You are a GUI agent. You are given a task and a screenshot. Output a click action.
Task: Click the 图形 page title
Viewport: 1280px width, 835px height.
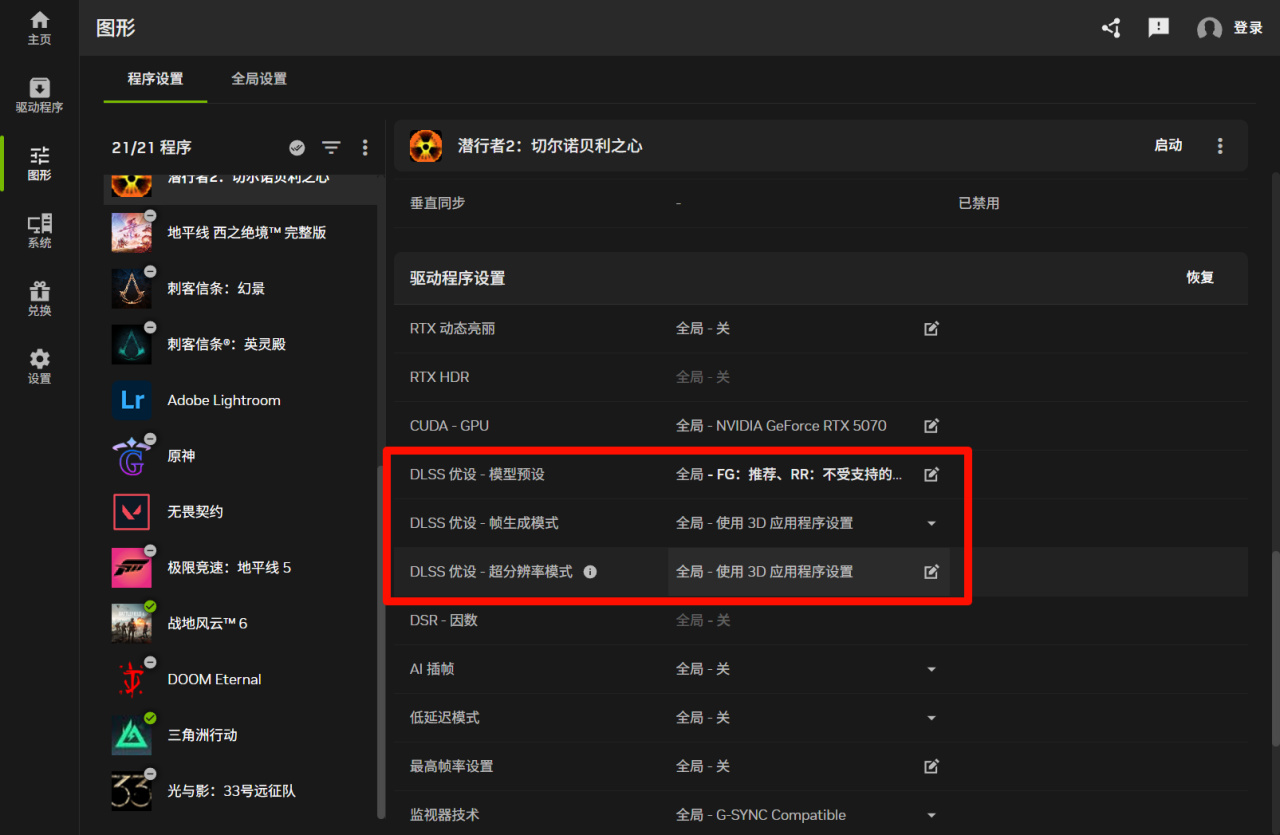116,28
